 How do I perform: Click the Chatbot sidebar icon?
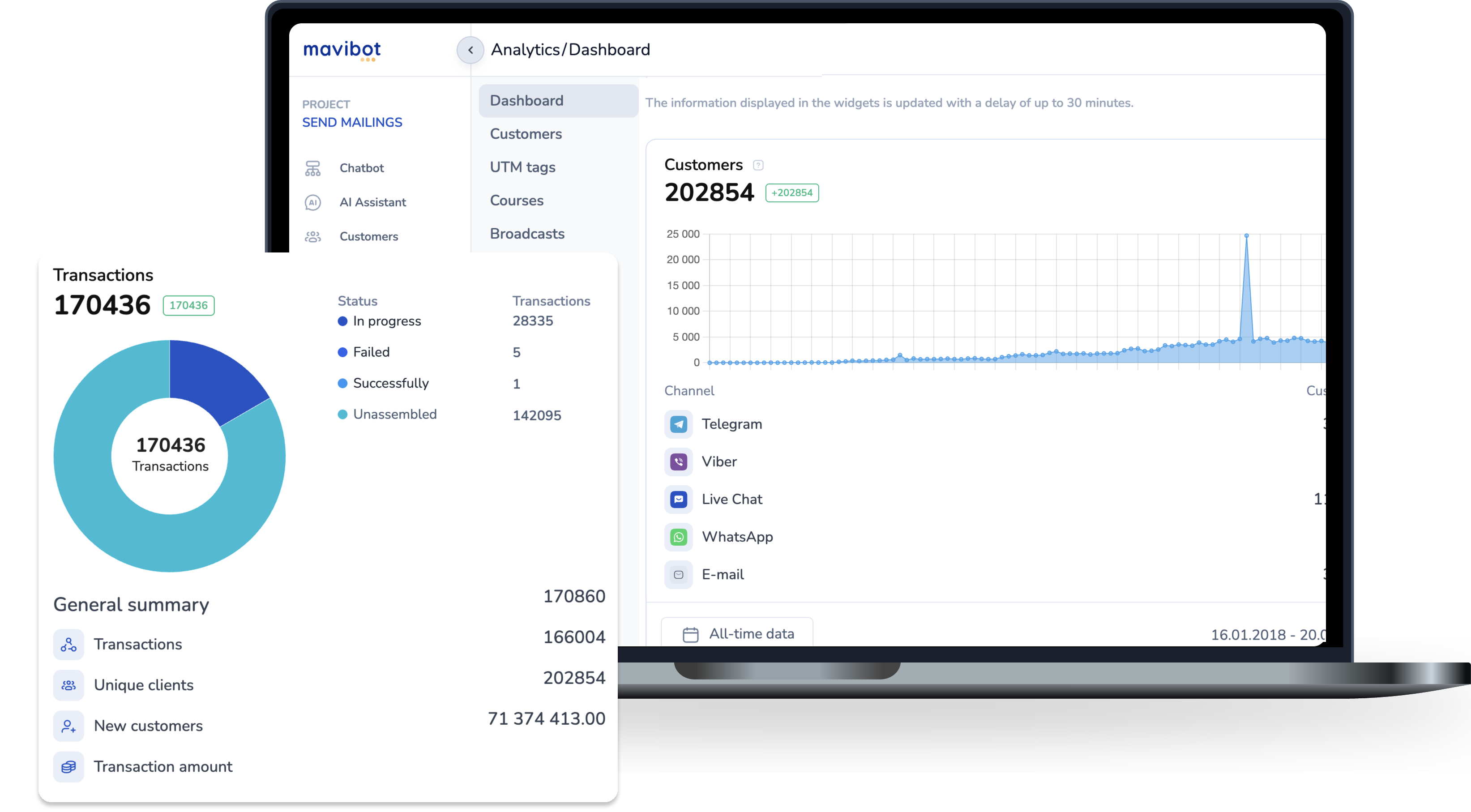[312, 168]
